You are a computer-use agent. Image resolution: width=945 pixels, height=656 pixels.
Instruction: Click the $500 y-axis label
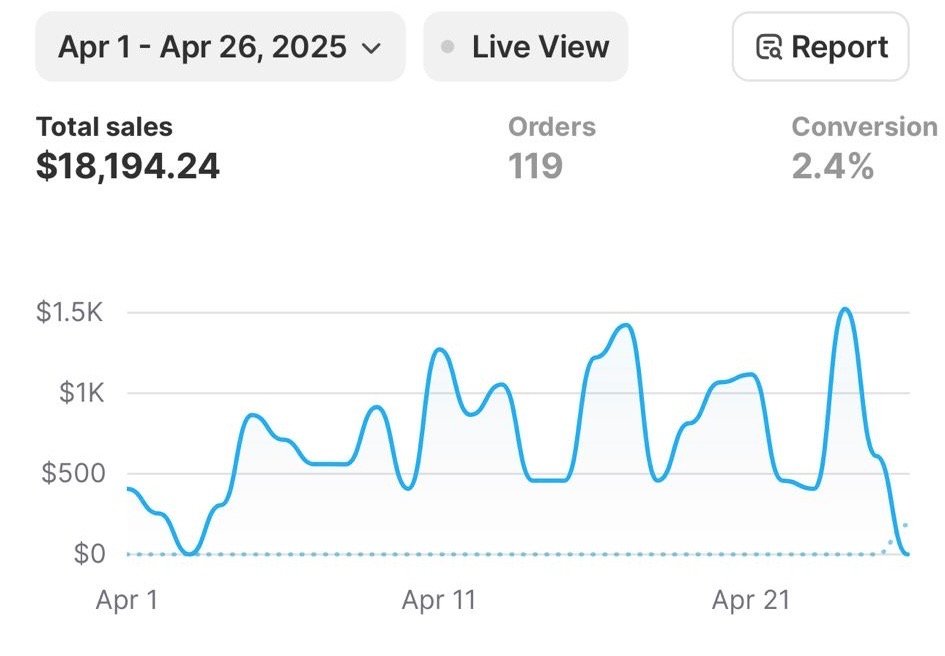point(73,473)
